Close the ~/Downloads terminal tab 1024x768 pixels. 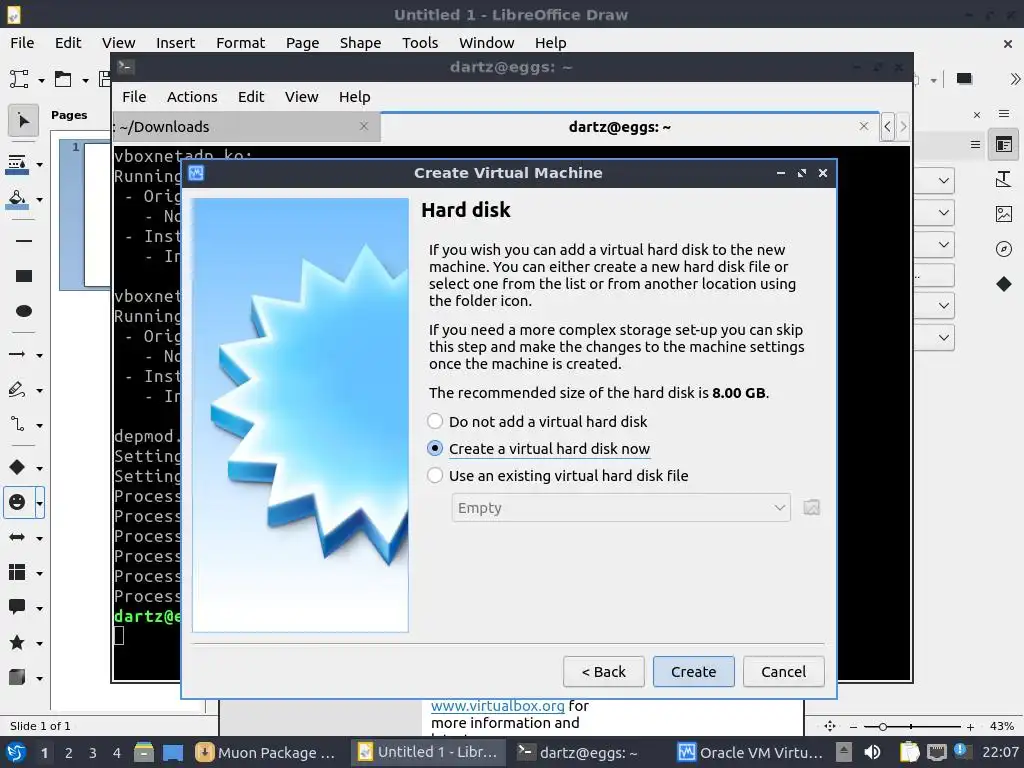coord(364,126)
